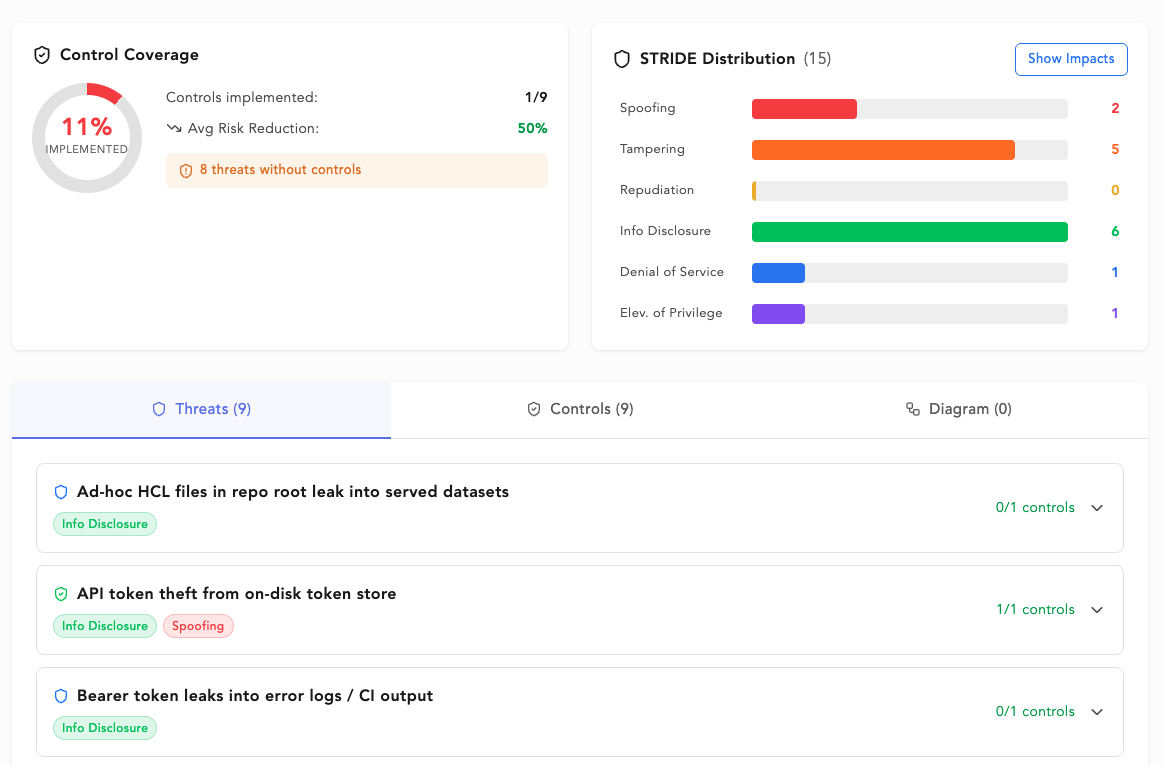Click the Elev. of Privilege label
Screen dimensions: 1163x765
pyautogui.click(x=671, y=314)
